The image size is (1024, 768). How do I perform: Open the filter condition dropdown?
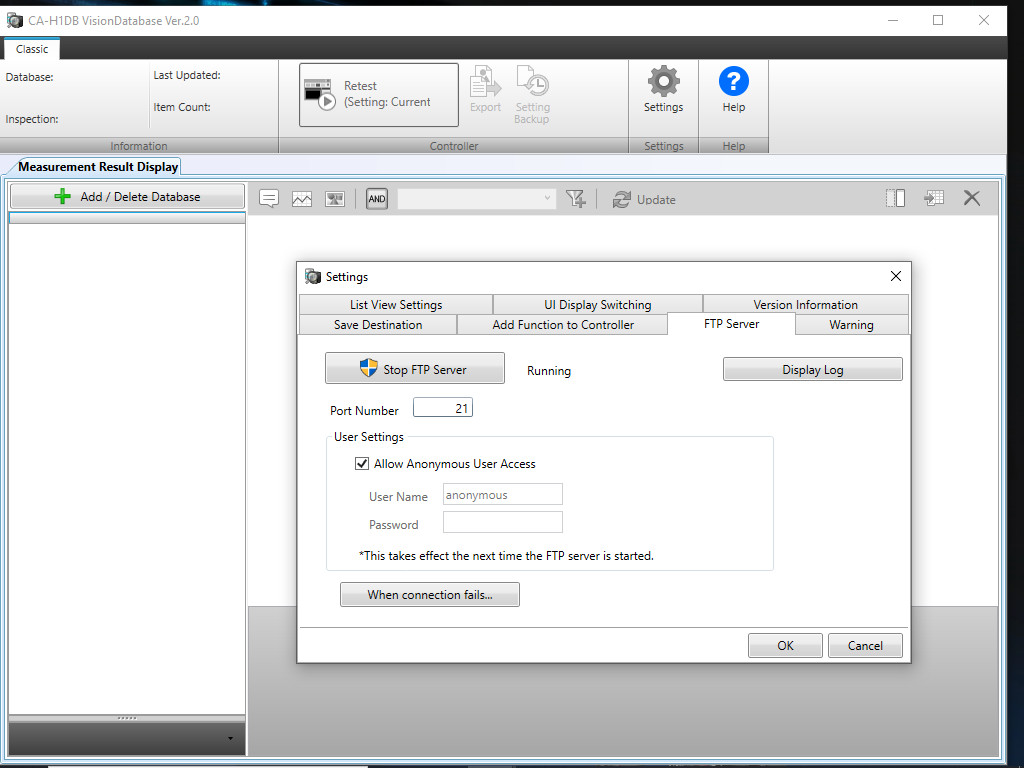(477, 199)
